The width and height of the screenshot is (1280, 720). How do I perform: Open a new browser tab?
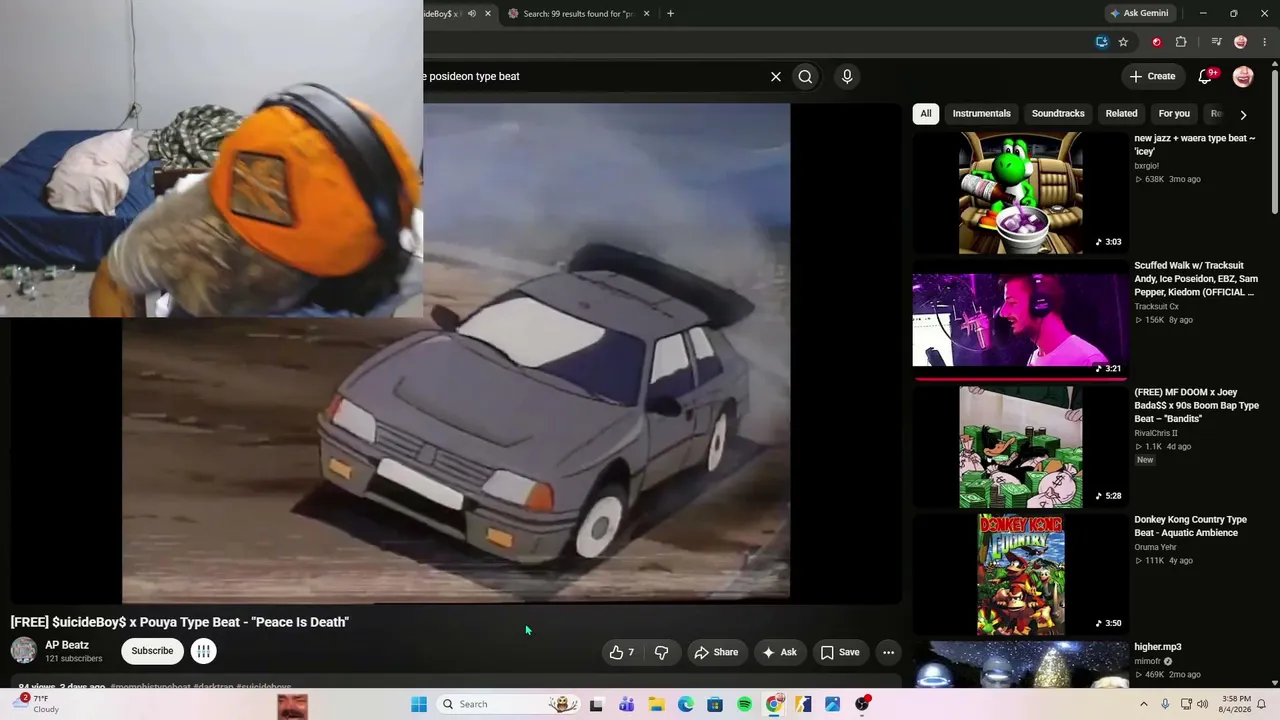670,14
